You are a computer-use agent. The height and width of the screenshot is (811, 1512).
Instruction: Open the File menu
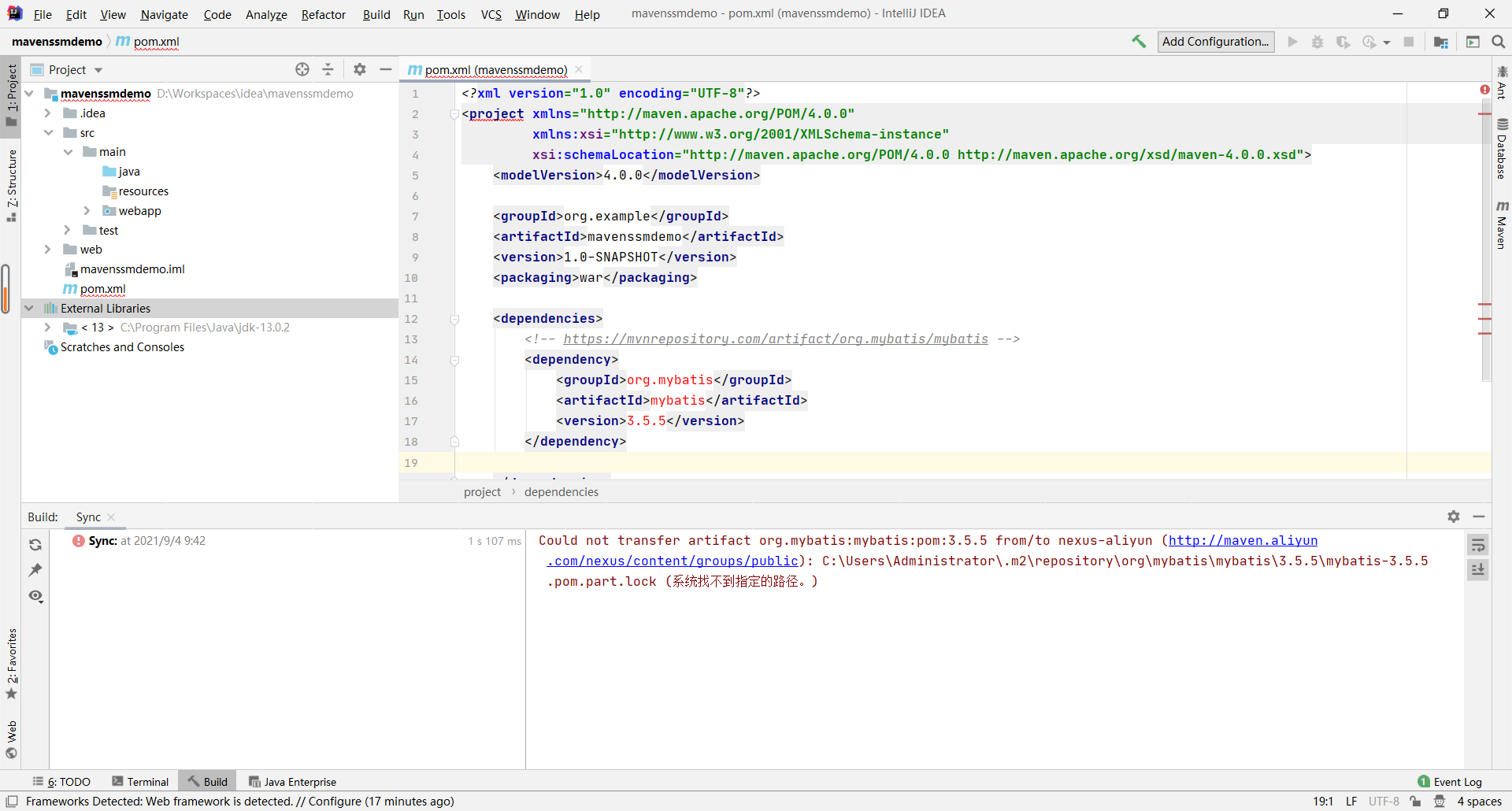(x=43, y=14)
